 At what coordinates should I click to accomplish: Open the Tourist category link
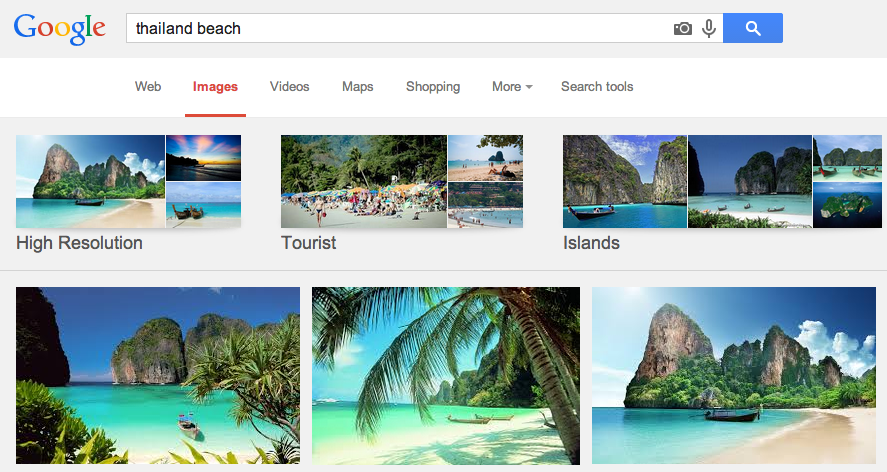pyautogui.click(x=308, y=243)
